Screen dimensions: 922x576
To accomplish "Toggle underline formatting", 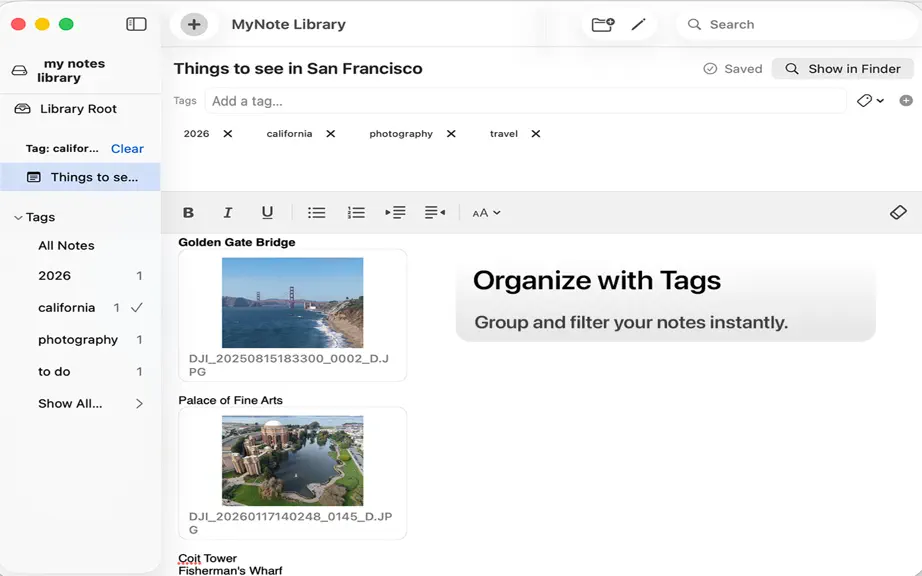I will pyautogui.click(x=267, y=213).
